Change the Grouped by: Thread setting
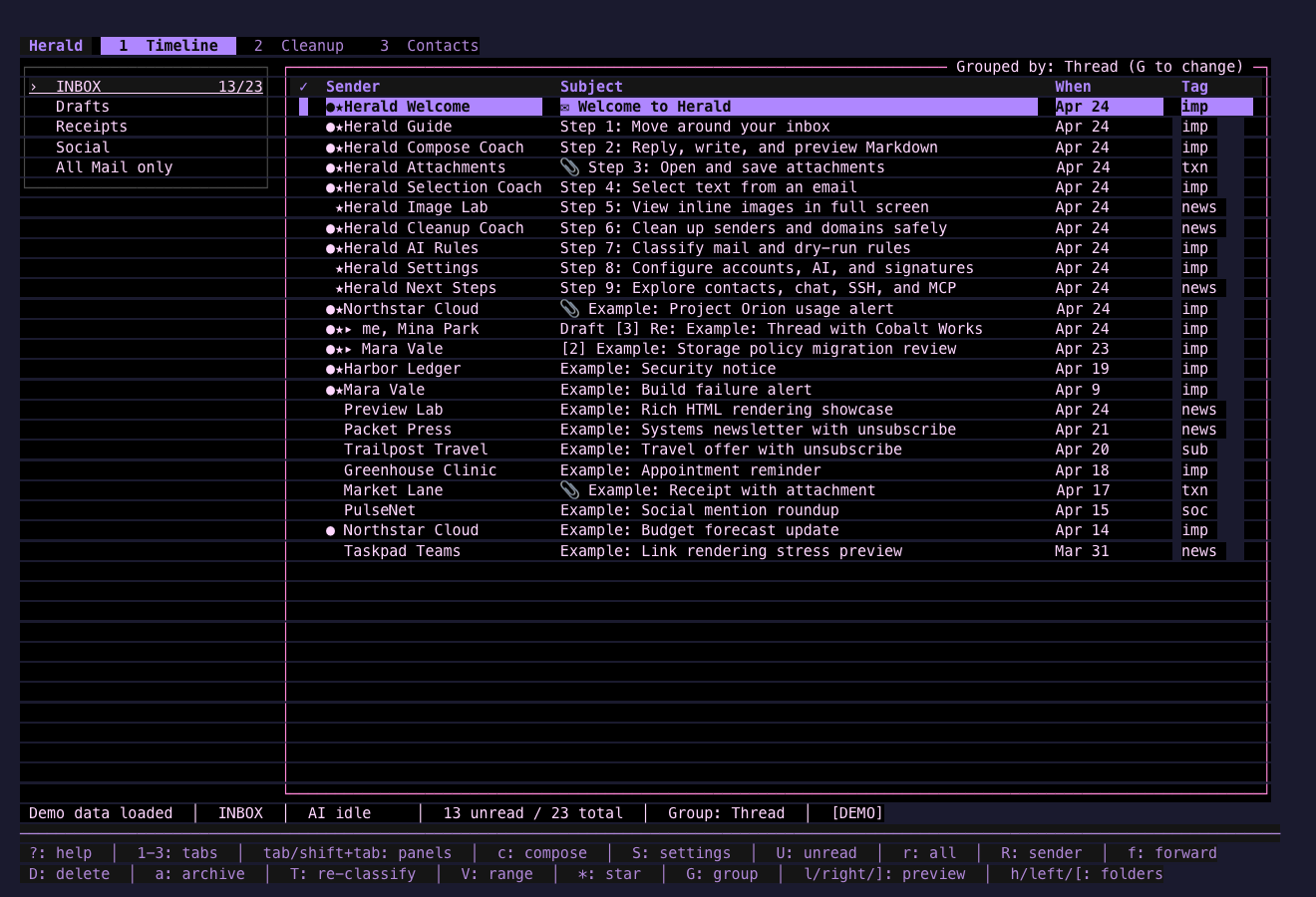This screenshot has height=897, width=1316. coord(1100,67)
